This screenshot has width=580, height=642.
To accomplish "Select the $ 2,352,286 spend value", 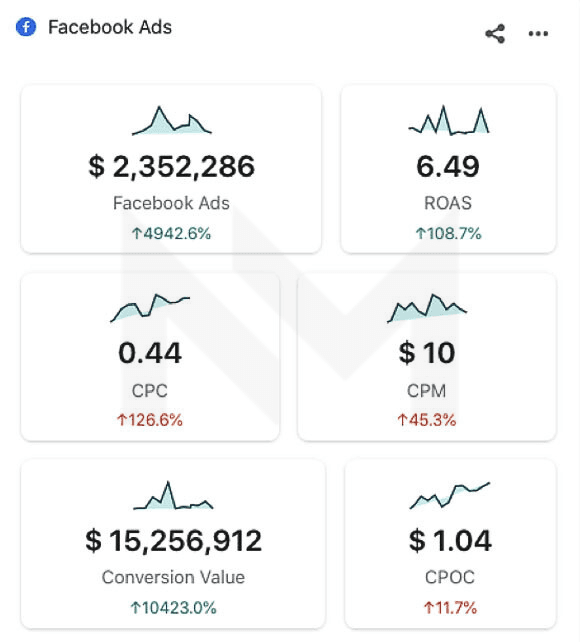I will pyautogui.click(x=172, y=167).
